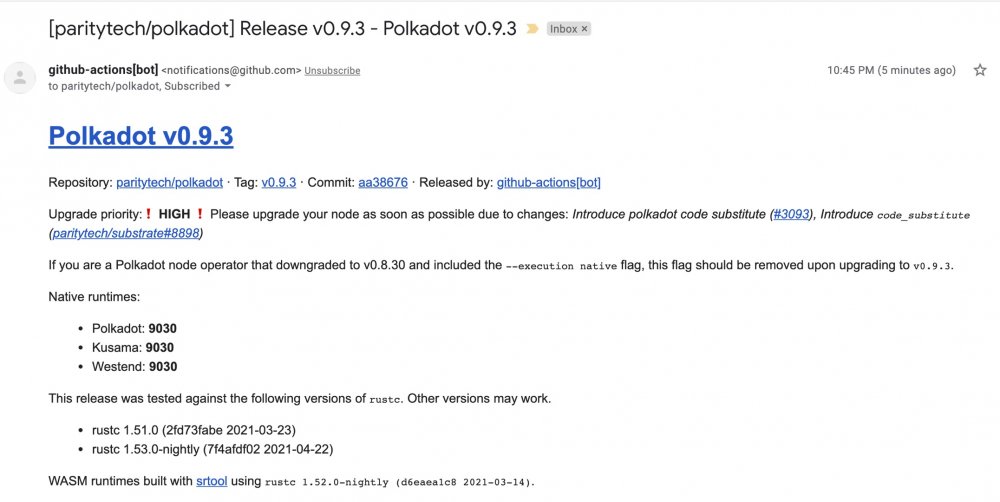Open the Polkadot v0.9.3 heading link

click(x=141, y=136)
